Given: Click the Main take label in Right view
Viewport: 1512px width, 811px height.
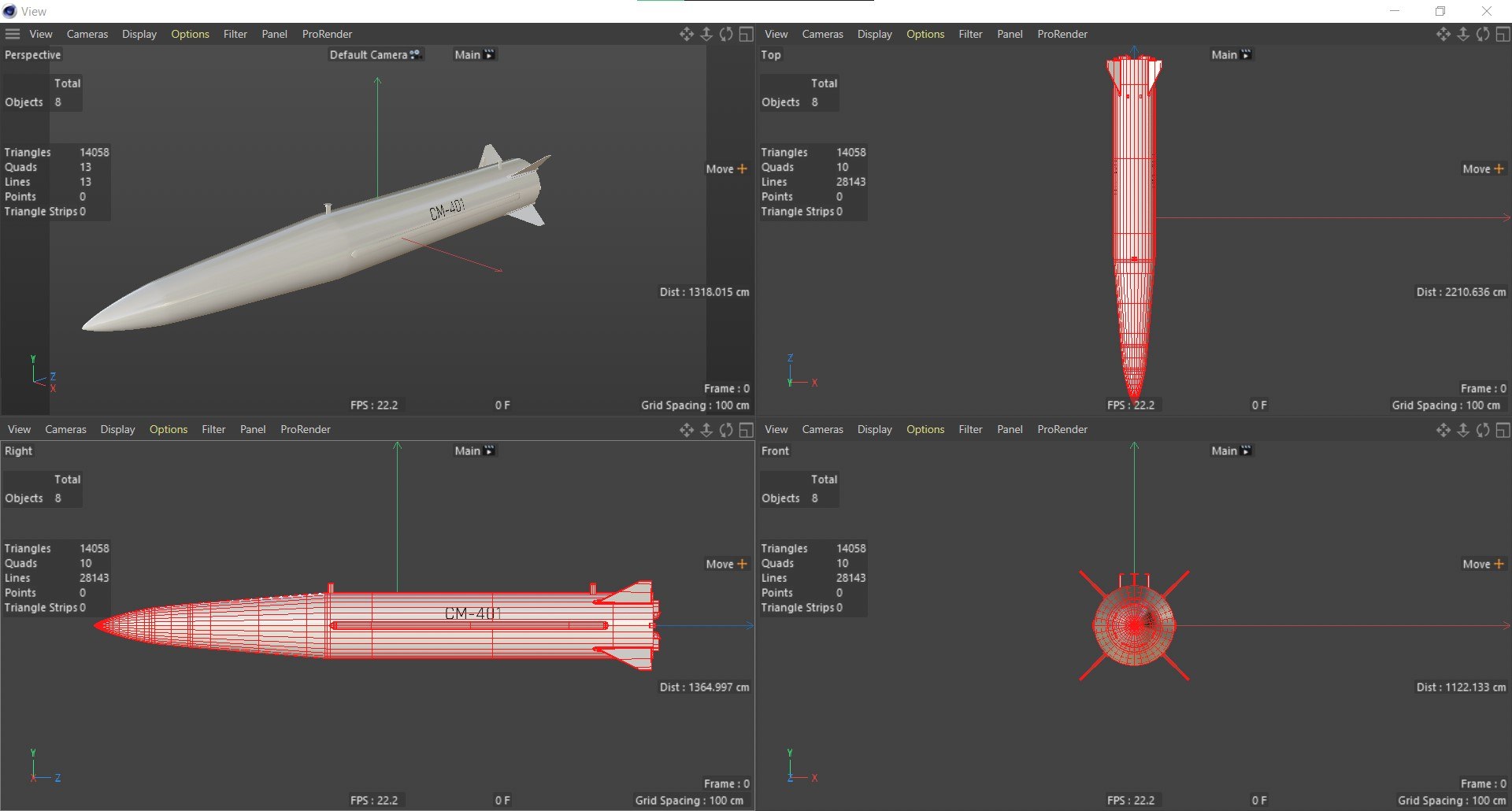Looking at the screenshot, I should [x=475, y=450].
